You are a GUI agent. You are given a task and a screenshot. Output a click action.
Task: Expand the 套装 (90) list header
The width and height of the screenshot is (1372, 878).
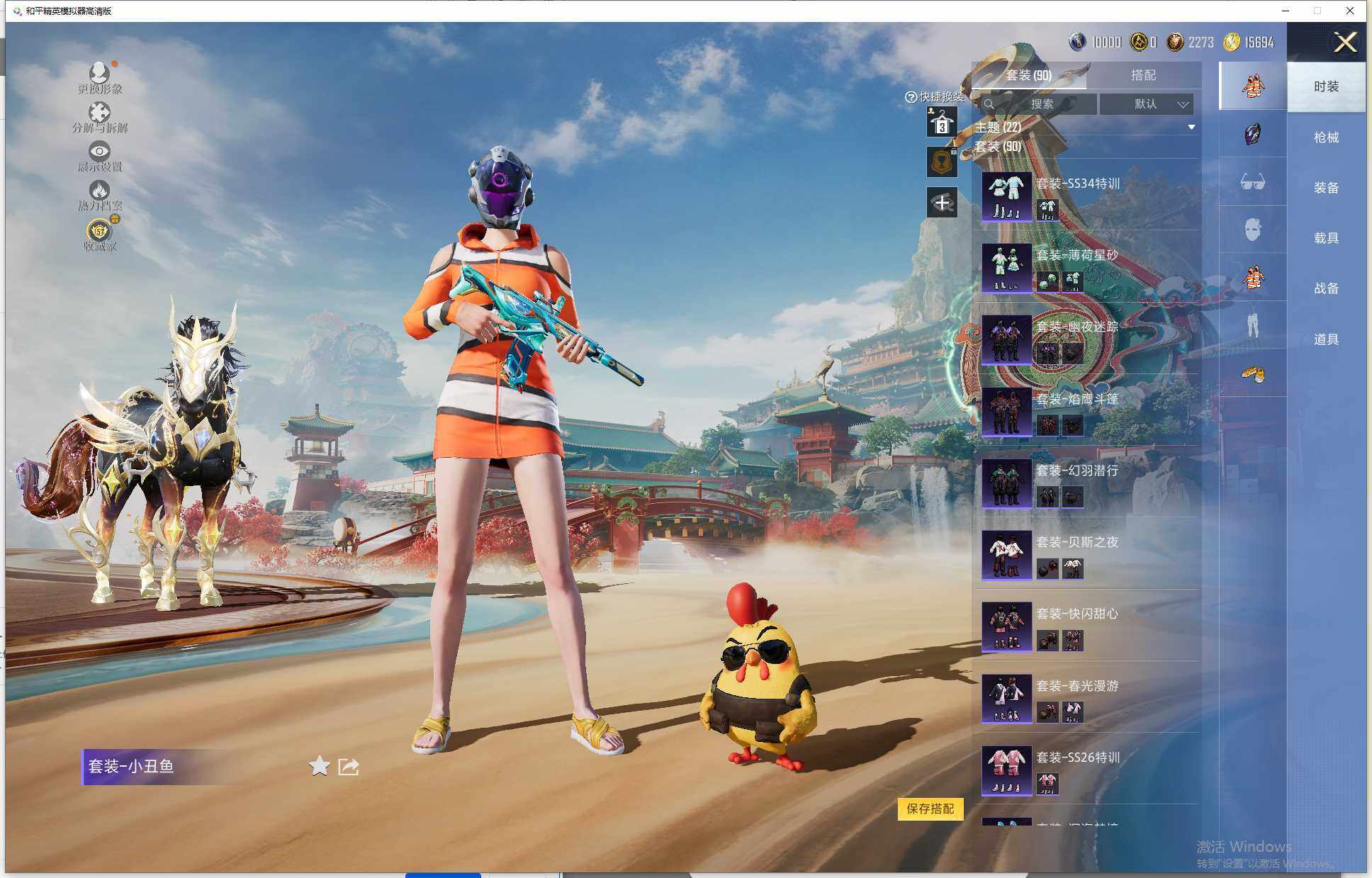click(998, 147)
